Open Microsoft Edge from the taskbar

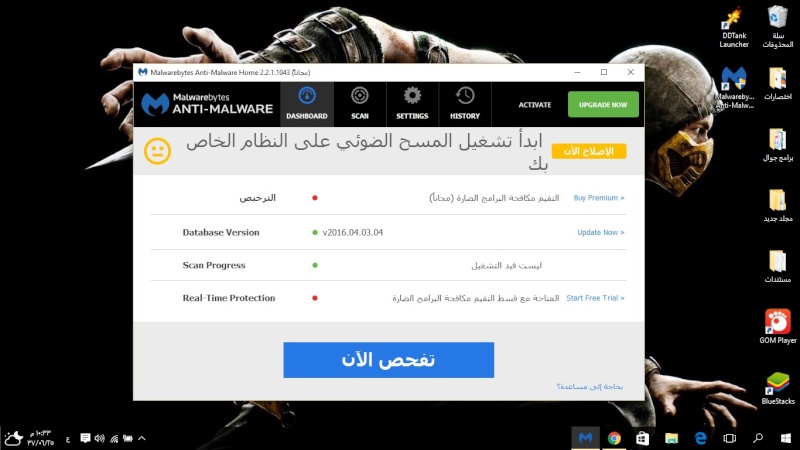tap(701, 438)
